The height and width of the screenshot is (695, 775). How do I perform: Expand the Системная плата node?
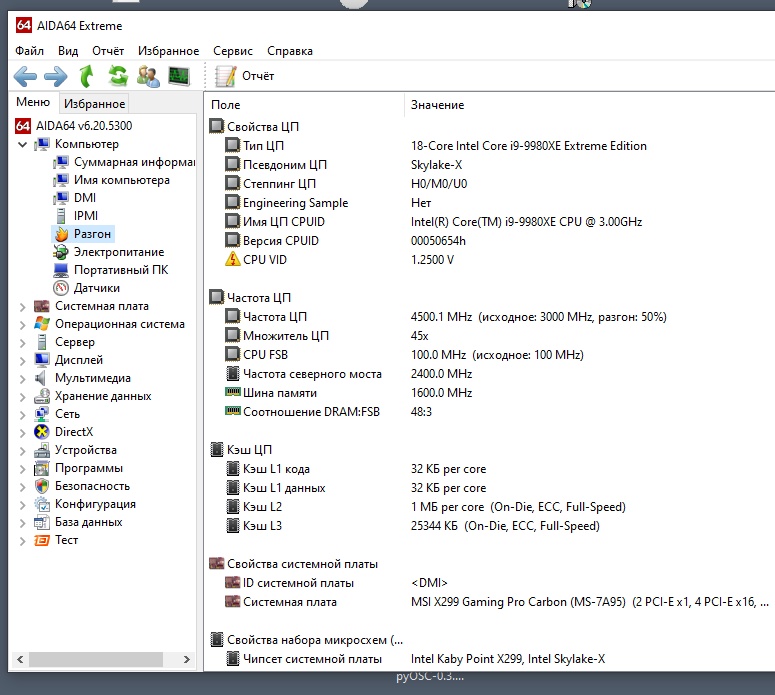(x=22, y=307)
